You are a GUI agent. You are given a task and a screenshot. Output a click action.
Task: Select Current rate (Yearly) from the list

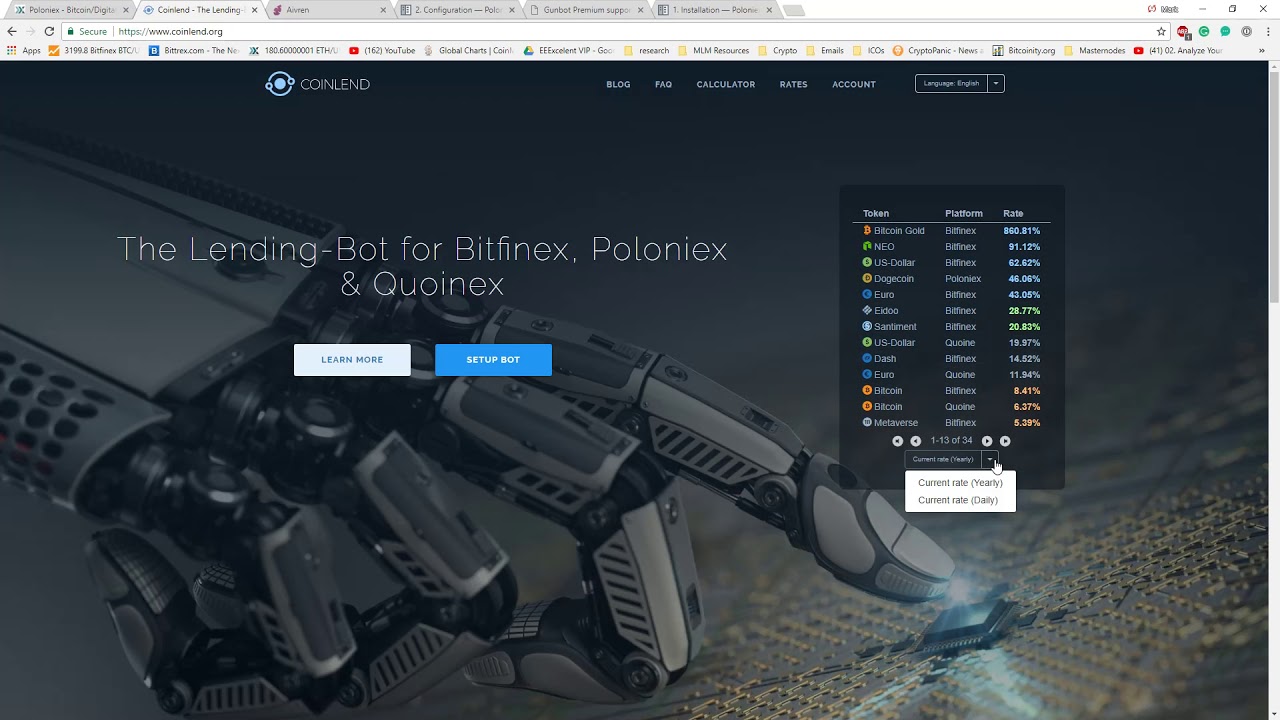tap(960, 483)
